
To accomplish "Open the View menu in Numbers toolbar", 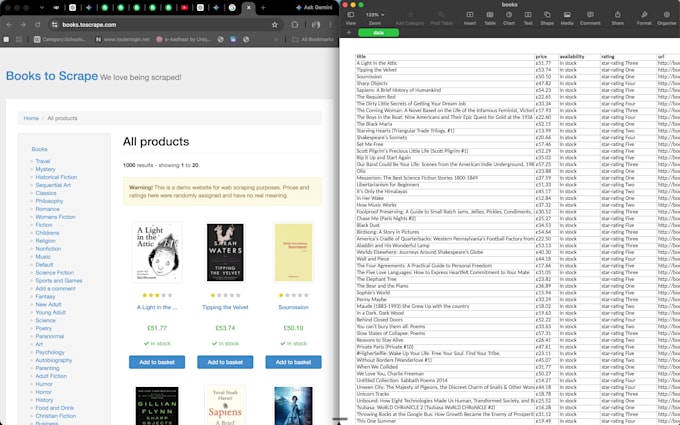I will coord(350,18).
